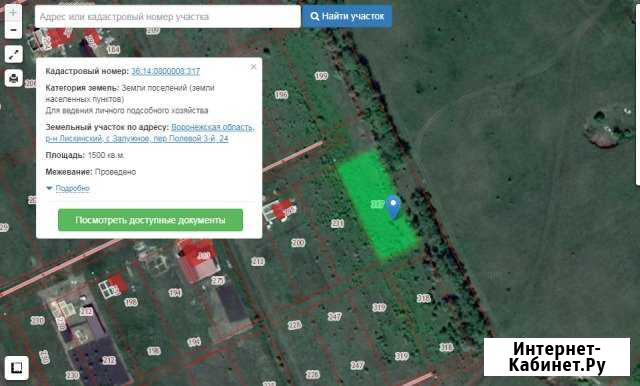
Task: Open cadastral number 36:14:0800003:317 link
Action: pos(165,71)
